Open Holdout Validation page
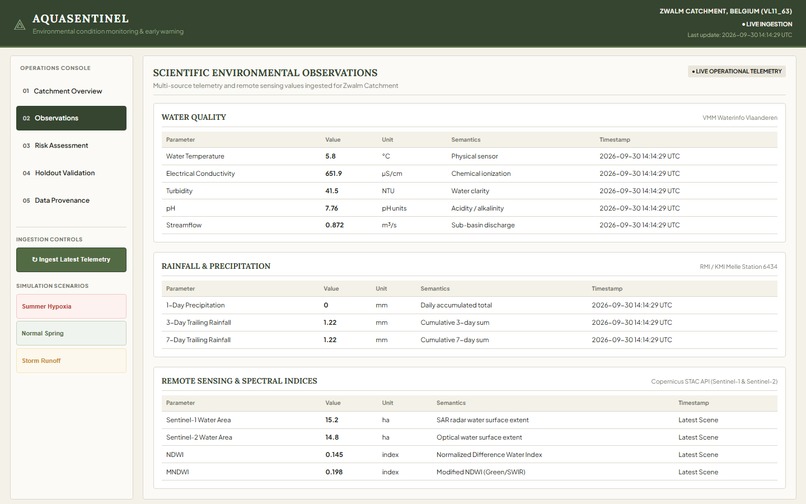Viewport: 806px width, 504px height. (71, 173)
